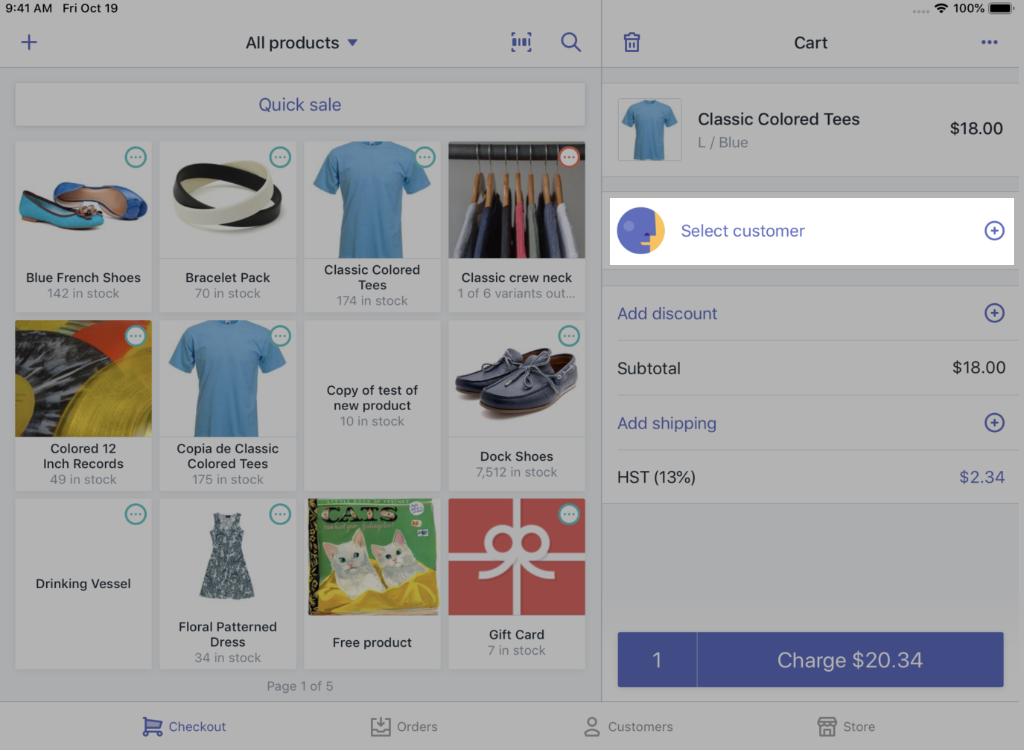
Task: Open Floral Patterned Dress options ellipsis
Action: pos(280,514)
